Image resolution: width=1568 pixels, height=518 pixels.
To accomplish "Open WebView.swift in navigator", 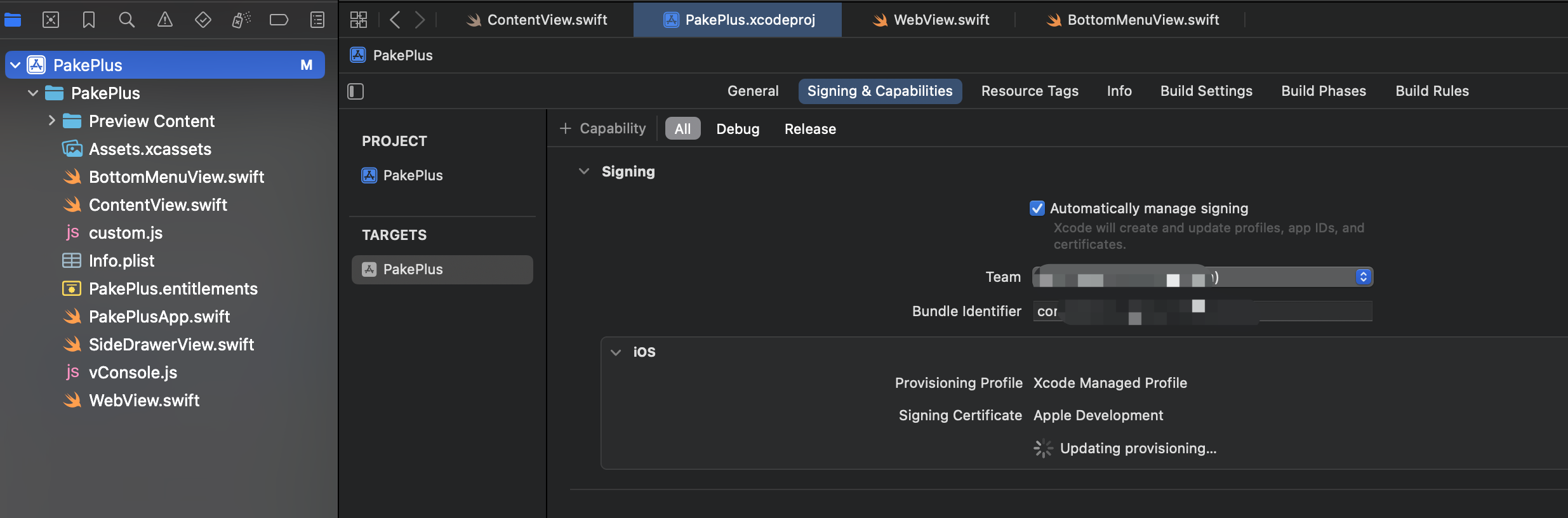I will click(x=144, y=400).
